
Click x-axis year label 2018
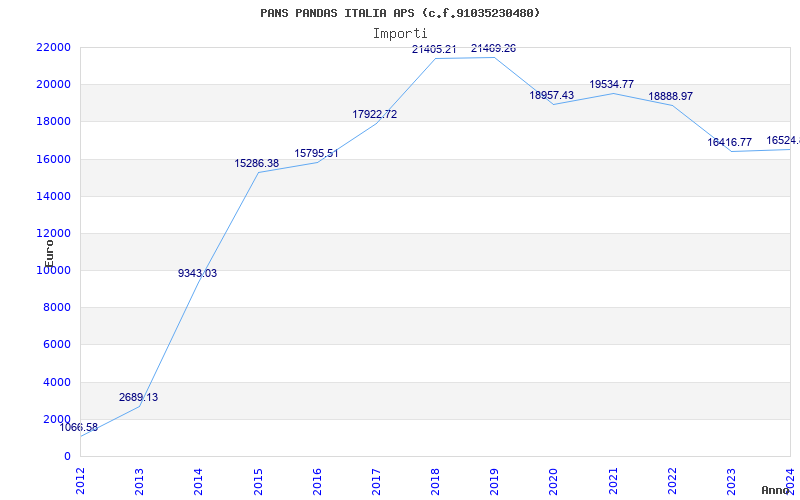pos(435,482)
